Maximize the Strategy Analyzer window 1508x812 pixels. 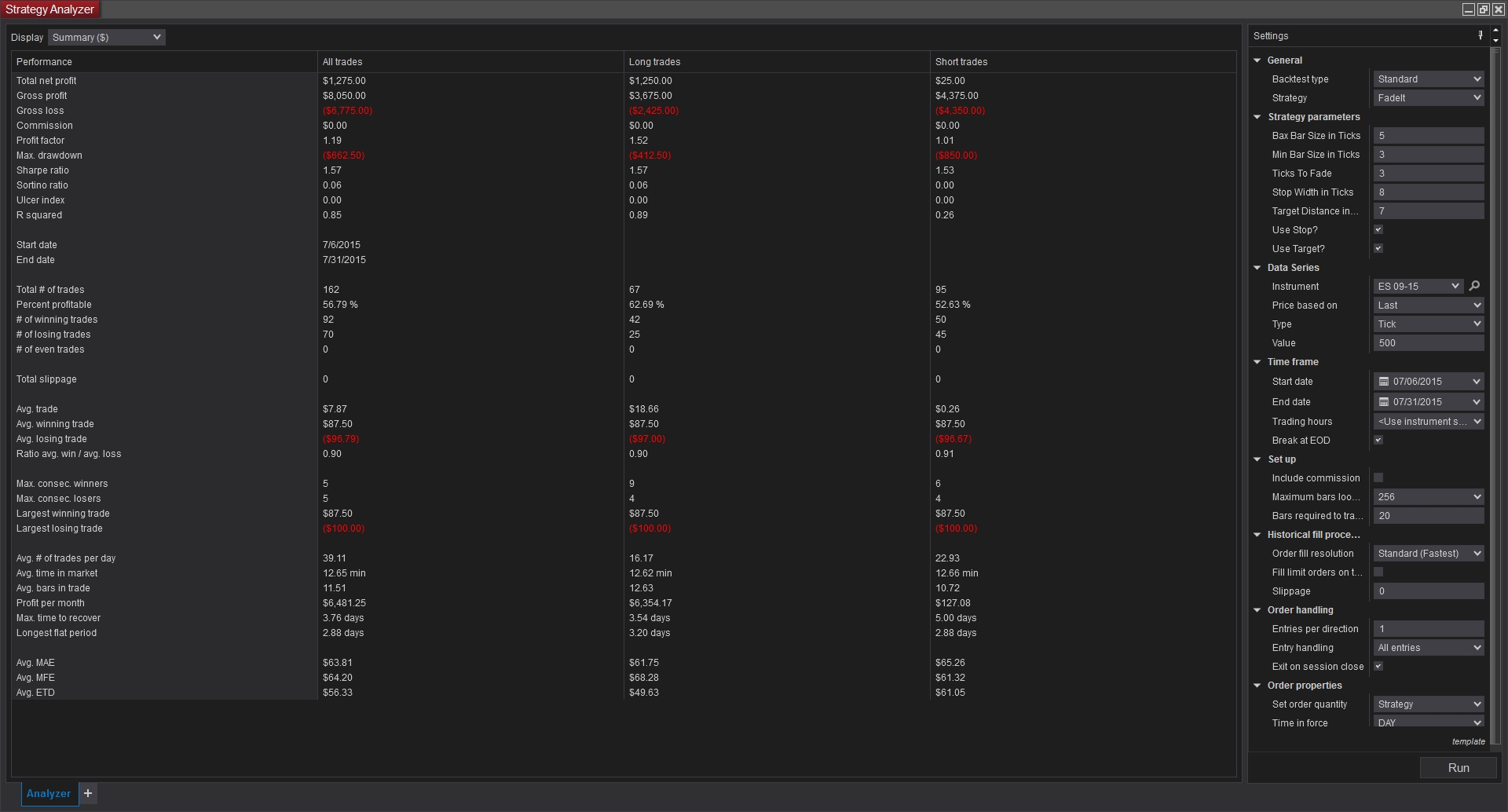1483,9
